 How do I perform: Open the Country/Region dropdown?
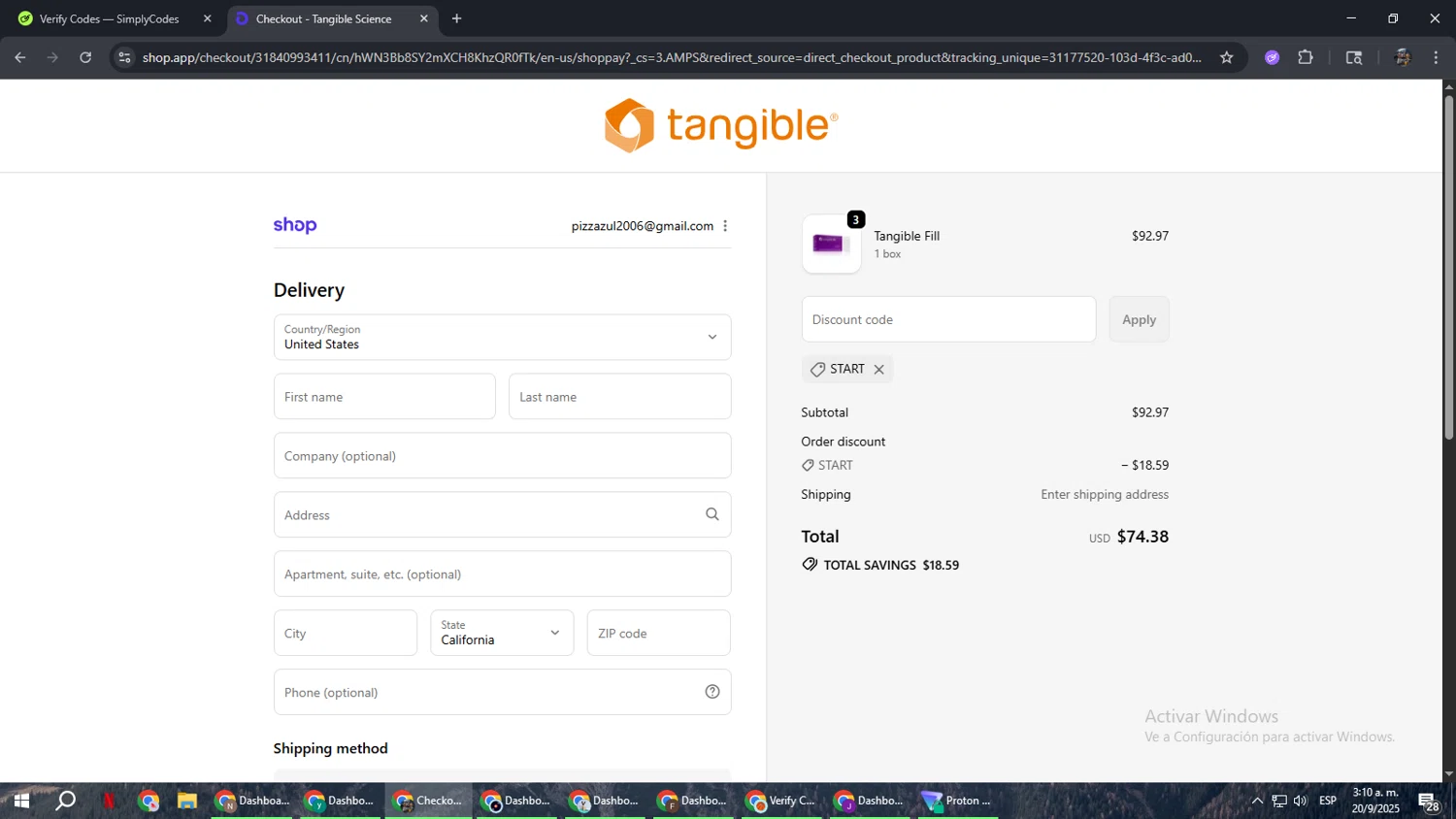click(502, 337)
